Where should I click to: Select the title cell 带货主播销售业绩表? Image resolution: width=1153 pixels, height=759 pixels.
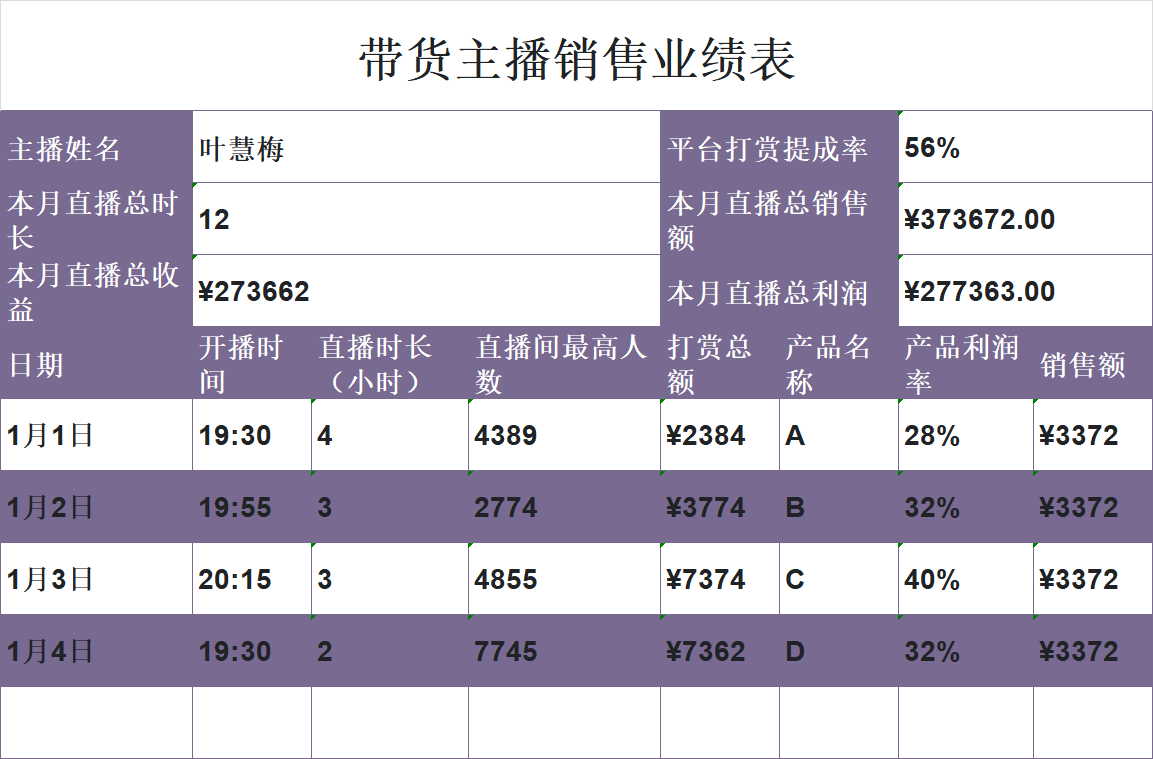click(576, 58)
